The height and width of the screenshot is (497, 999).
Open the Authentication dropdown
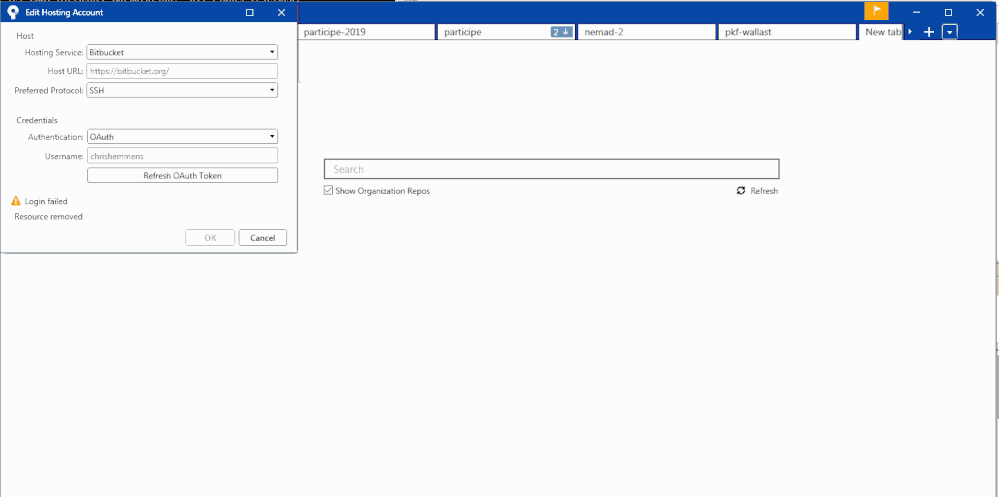pyautogui.click(x=182, y=136)
